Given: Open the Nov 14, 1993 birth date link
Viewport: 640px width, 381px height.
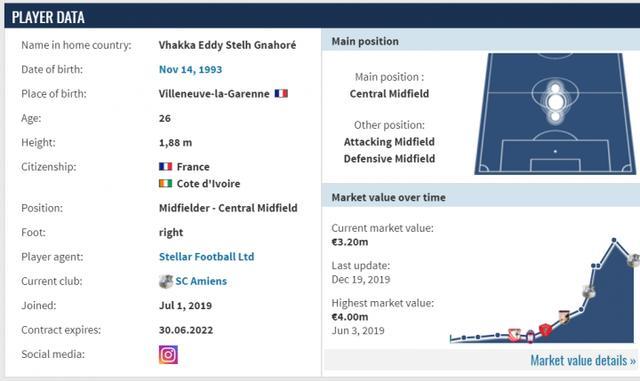Looking at the screenshot, I should pos(190,69).
